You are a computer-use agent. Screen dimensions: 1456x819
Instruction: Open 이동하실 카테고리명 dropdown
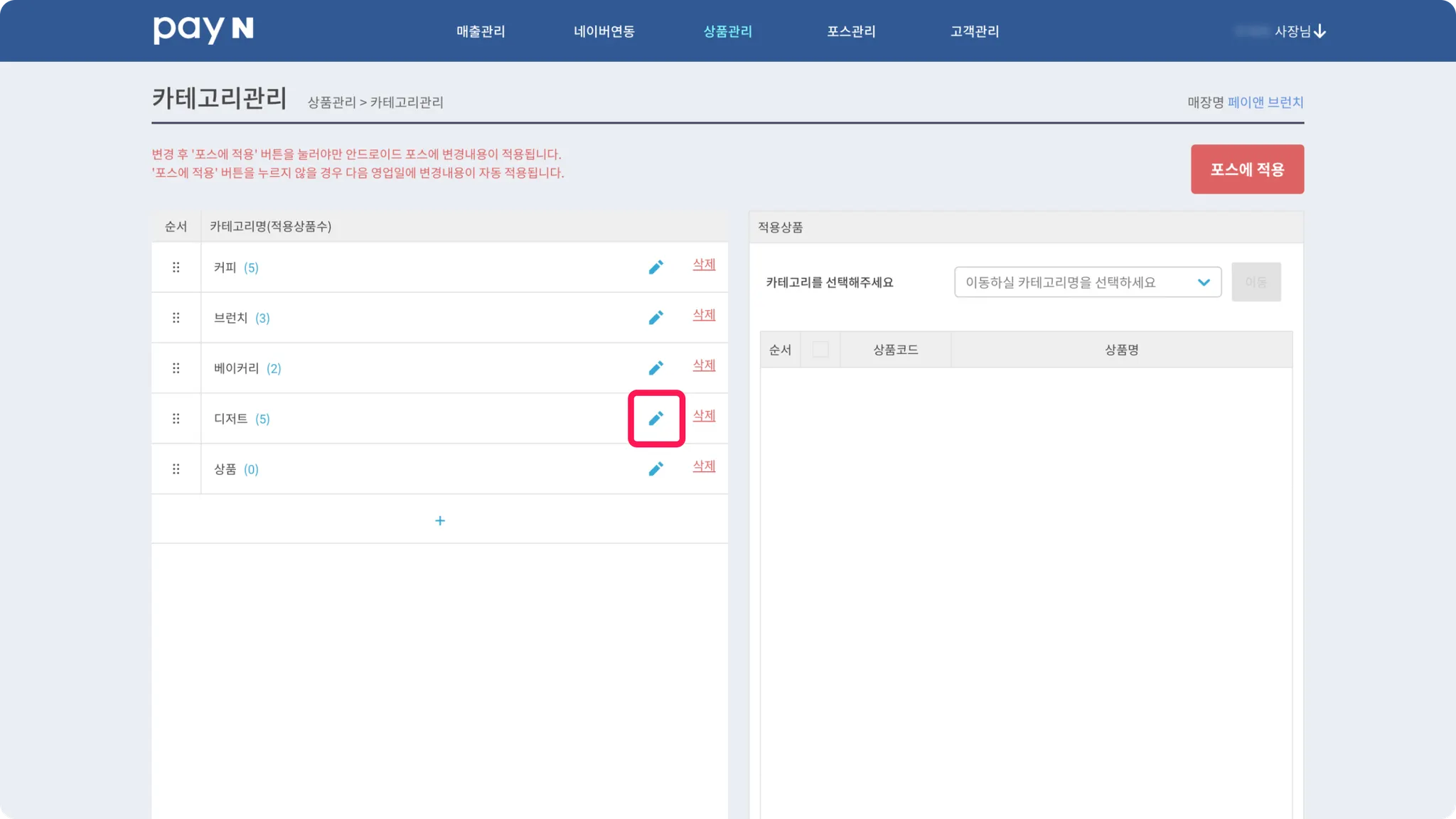tap(1087, 282)
